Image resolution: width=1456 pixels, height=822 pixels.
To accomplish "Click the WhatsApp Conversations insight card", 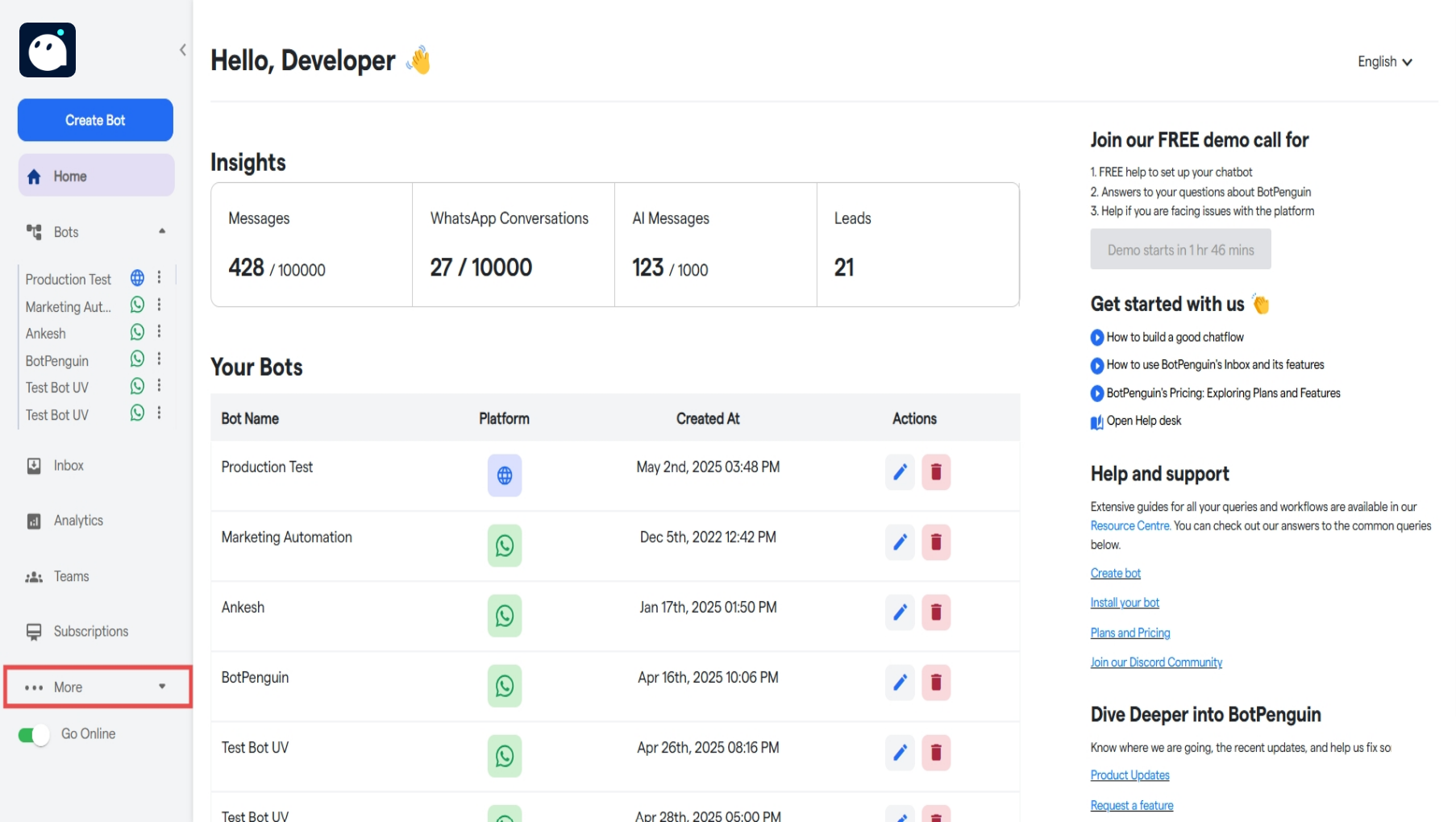I will 514,245.
